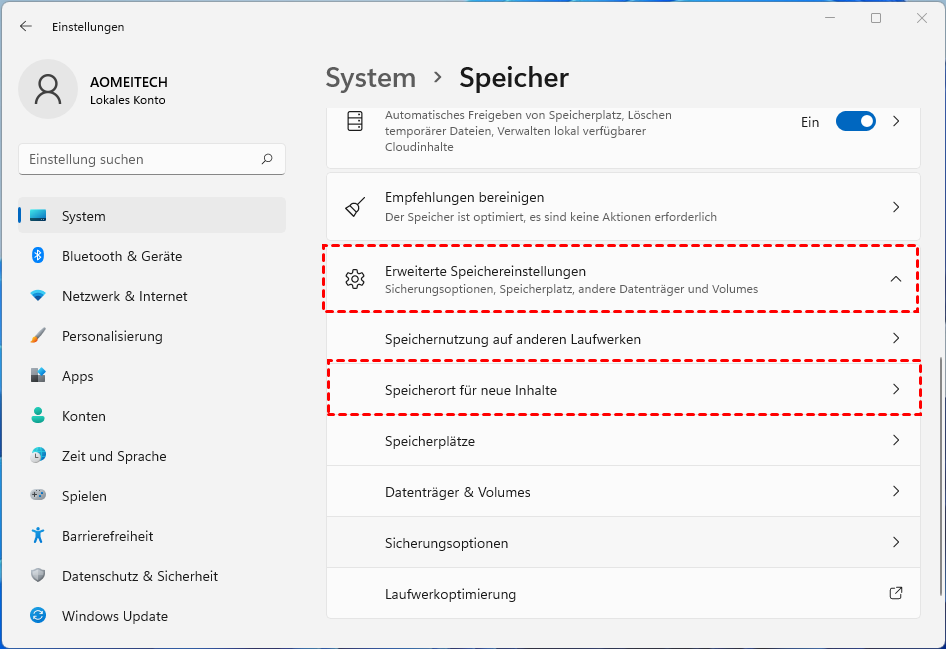Click the Windows Update icon
This screenshot has width=946, height=649.
[38, 616]
